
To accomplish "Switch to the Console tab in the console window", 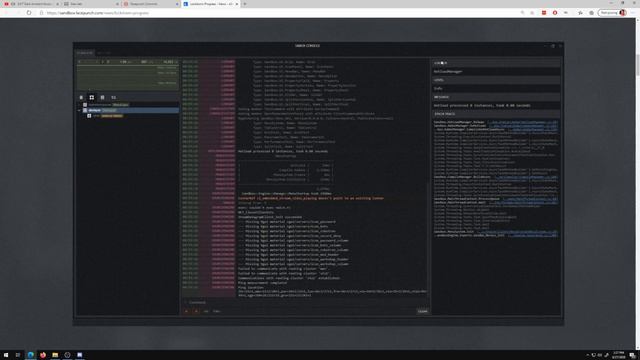I will pyautogui.click(x=85, y=53).
